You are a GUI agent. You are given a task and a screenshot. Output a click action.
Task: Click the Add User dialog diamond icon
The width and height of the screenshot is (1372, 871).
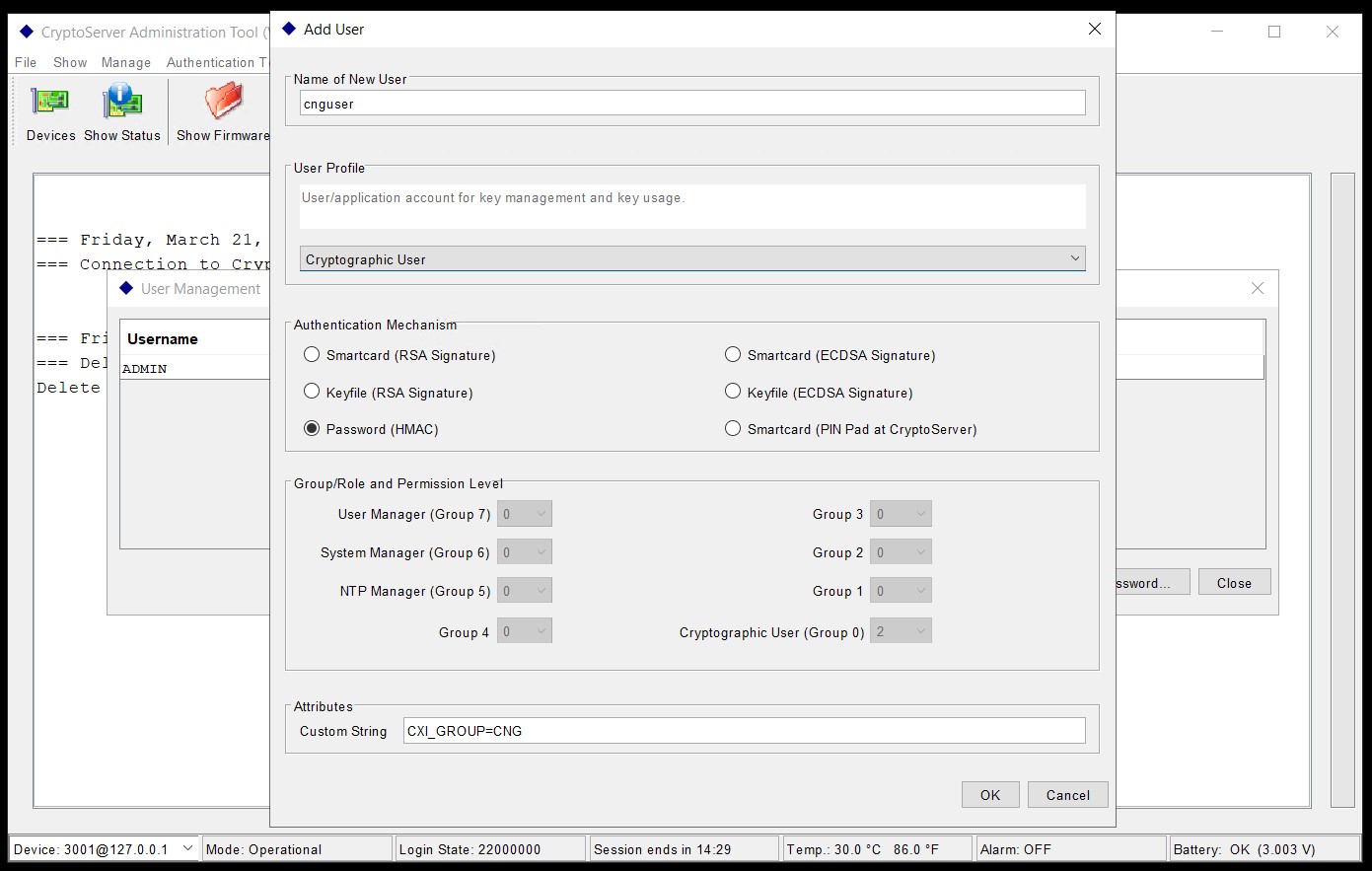(x=287, y=30)
